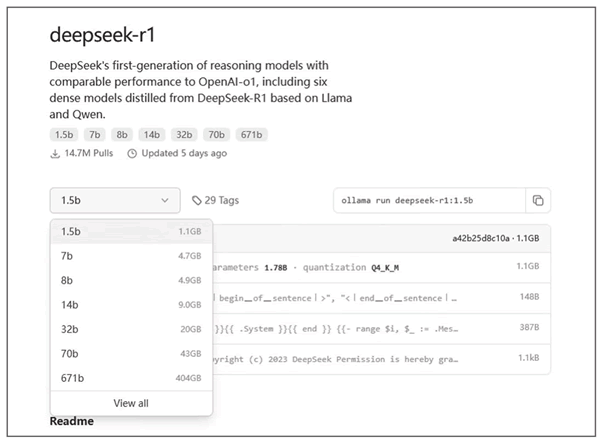Open View all at dropdown bottom

pyautogui.click(x=131, y=403)
